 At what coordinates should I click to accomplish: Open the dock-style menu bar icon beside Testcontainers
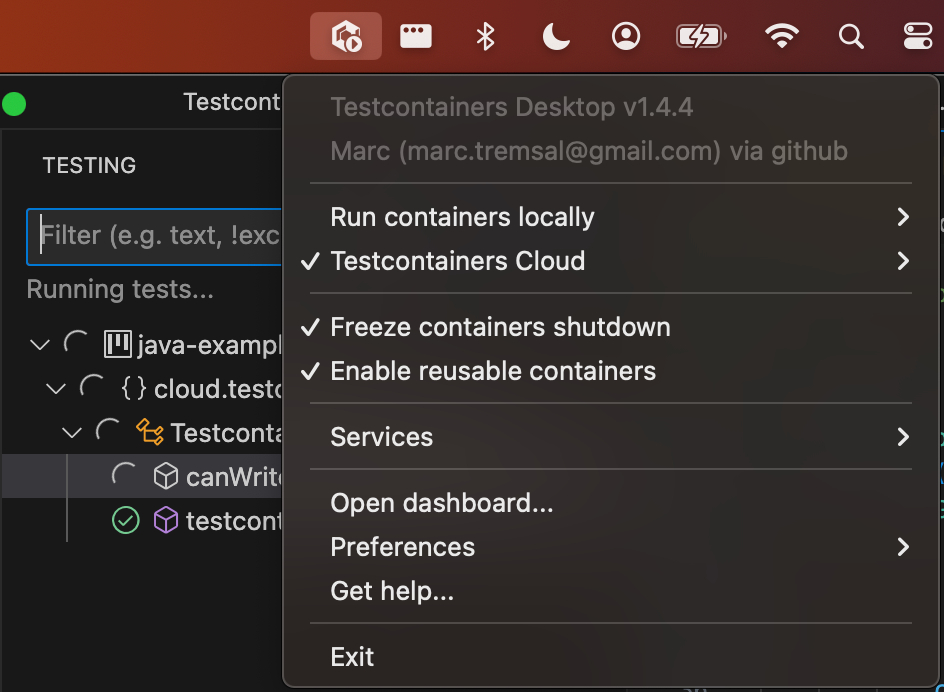[x=415, y=36]
